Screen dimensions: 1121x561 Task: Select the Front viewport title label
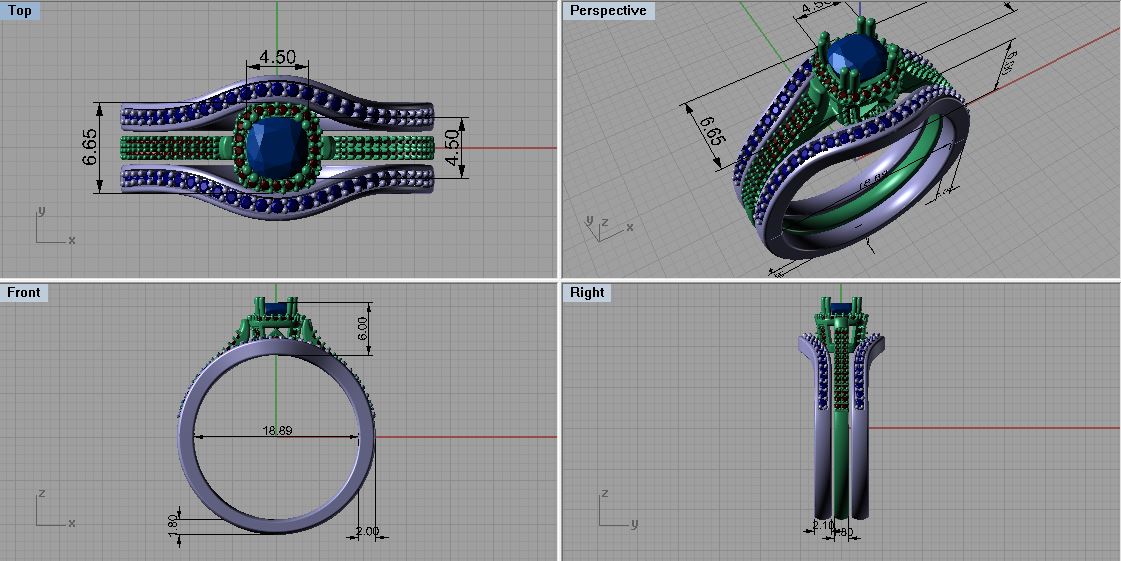coord(24,292)
